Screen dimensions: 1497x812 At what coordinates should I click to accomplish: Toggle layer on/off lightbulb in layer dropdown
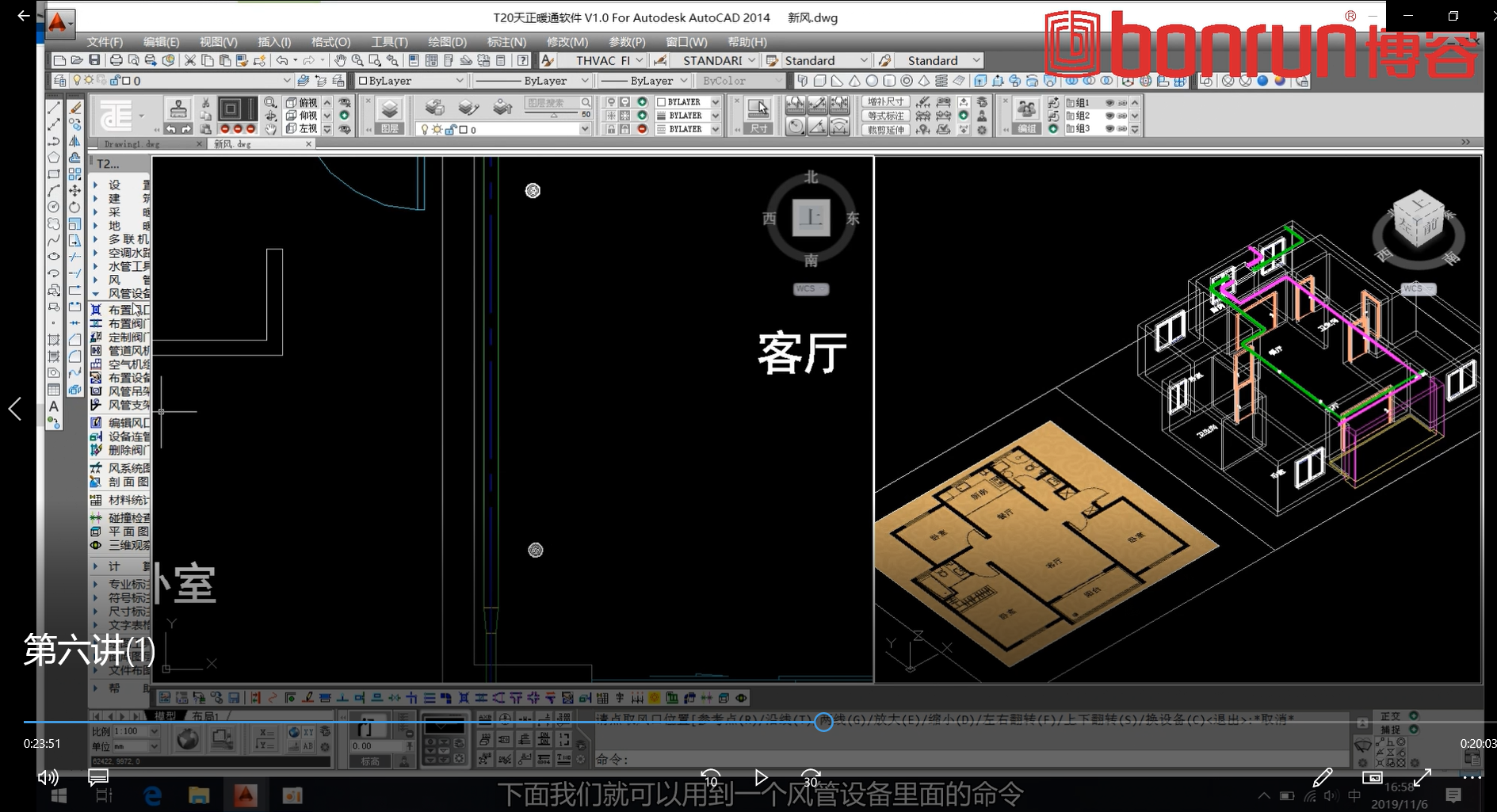(x=77, y=81)
